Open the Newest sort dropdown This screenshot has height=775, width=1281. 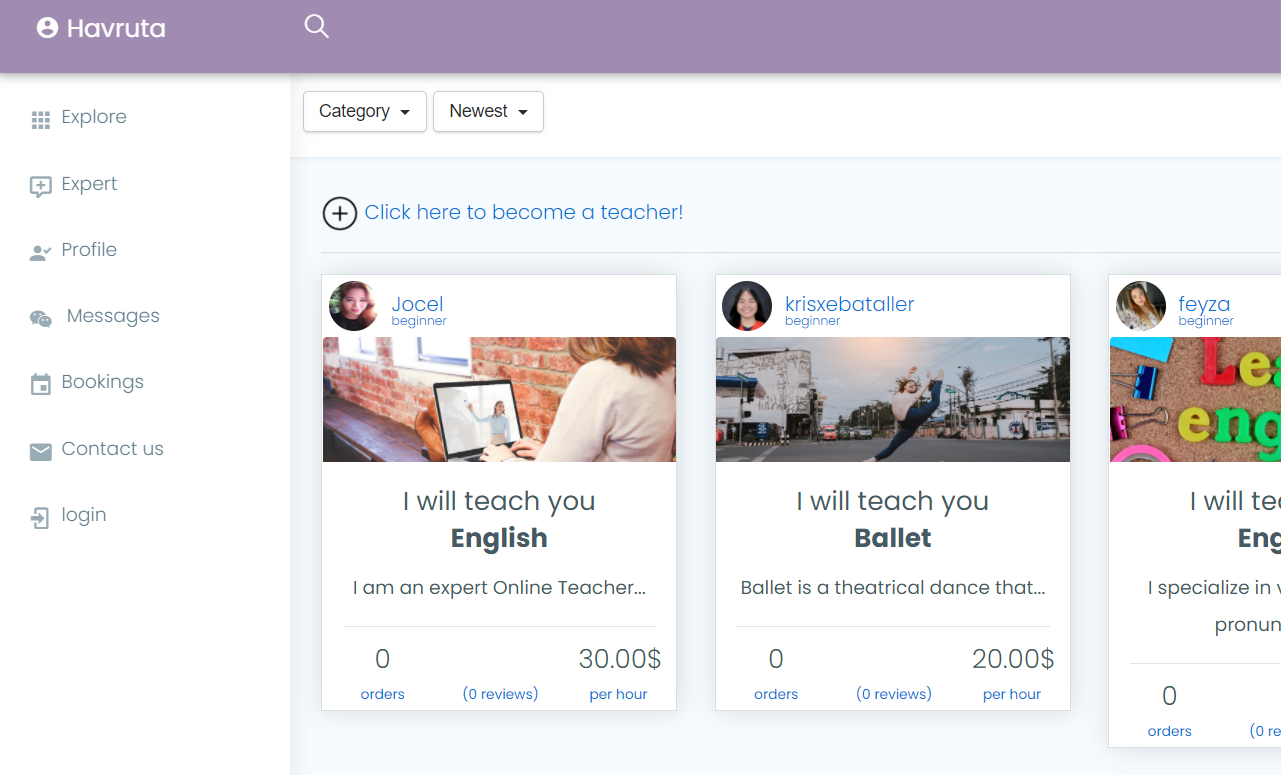tap(488, 111)
